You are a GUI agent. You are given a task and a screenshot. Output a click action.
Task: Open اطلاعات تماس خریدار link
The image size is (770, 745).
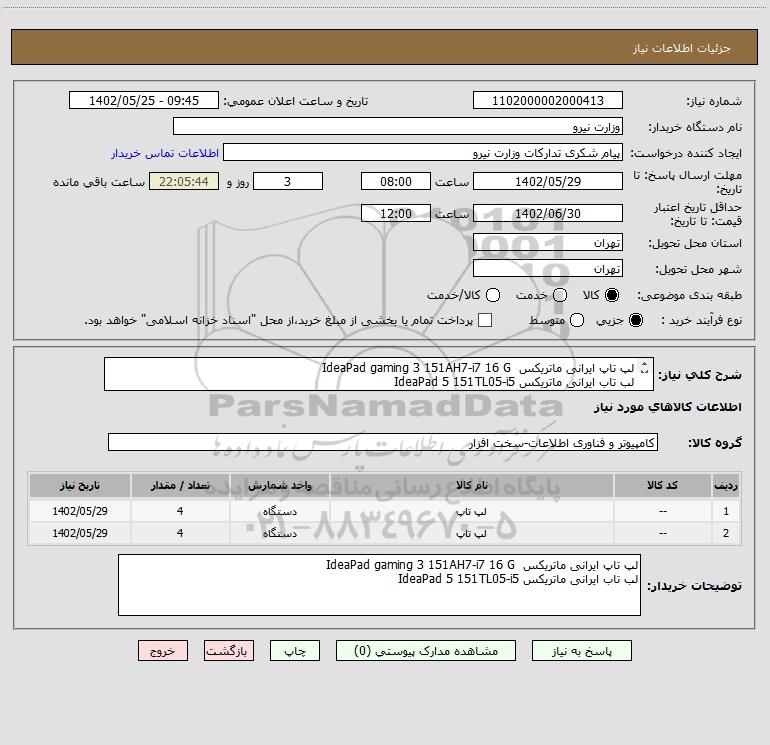pos(165,153)
